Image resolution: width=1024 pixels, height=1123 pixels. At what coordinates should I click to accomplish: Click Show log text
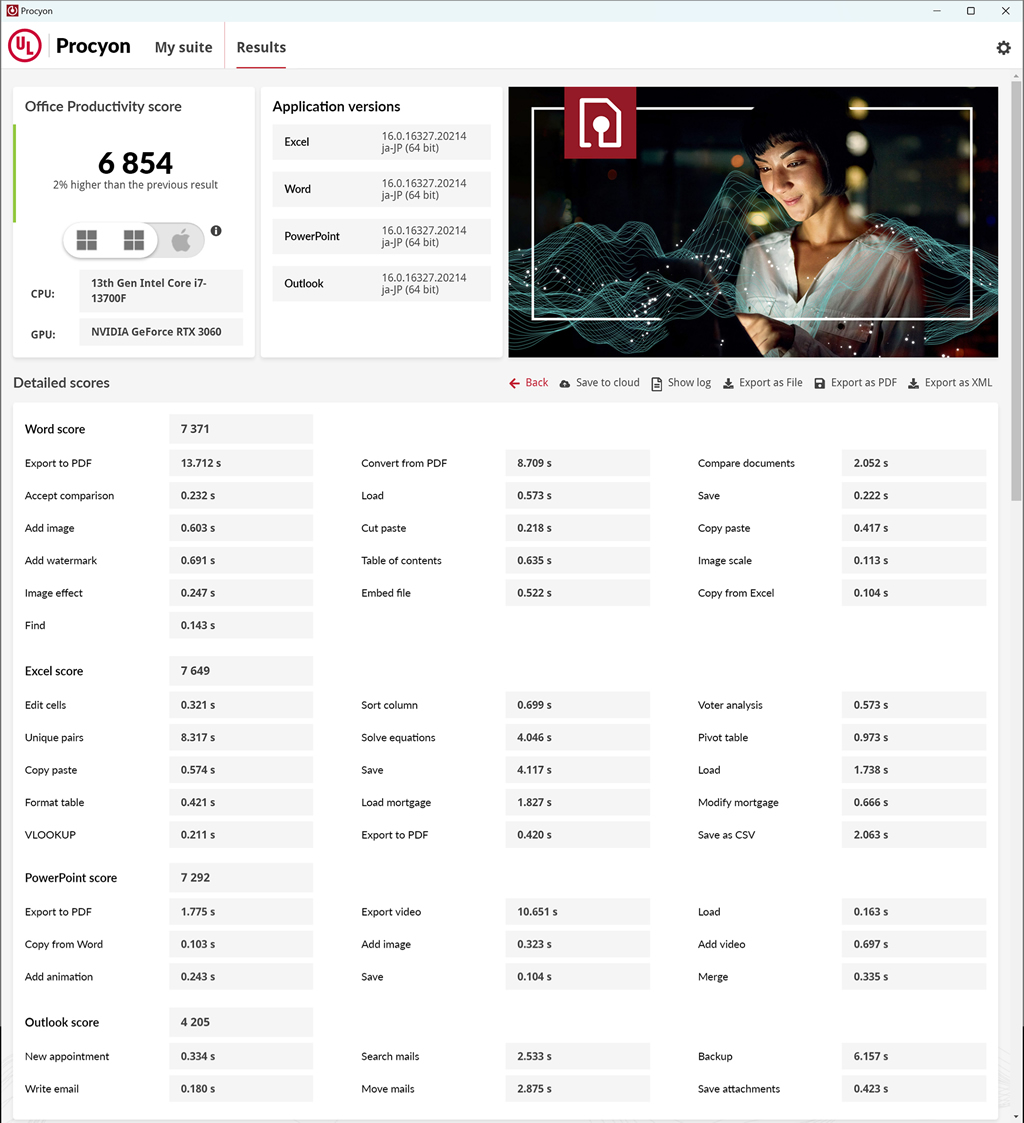point(690,382)
